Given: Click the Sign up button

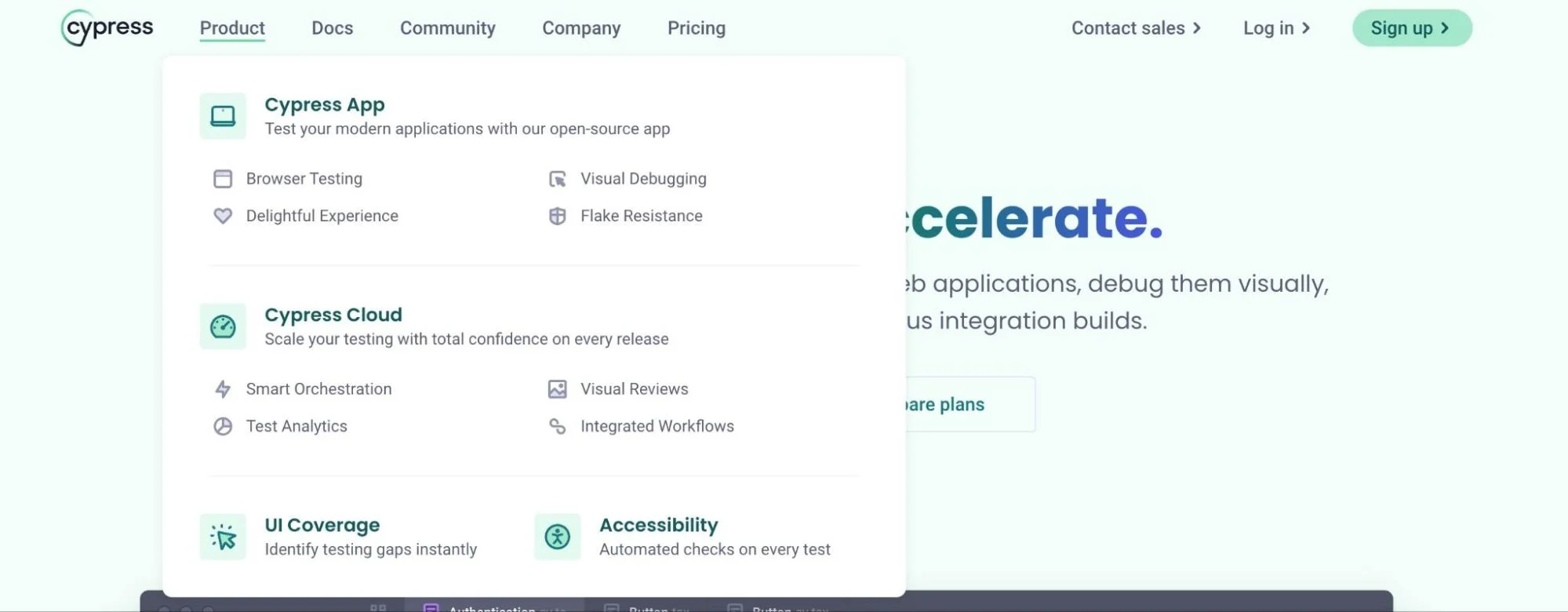Looking at the screenshot, I should point(1412,28).
